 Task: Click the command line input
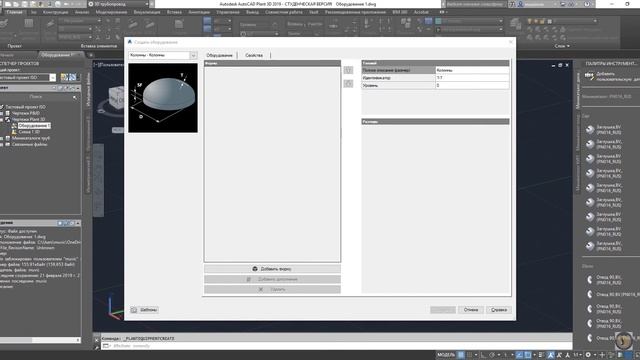point(335,346)
